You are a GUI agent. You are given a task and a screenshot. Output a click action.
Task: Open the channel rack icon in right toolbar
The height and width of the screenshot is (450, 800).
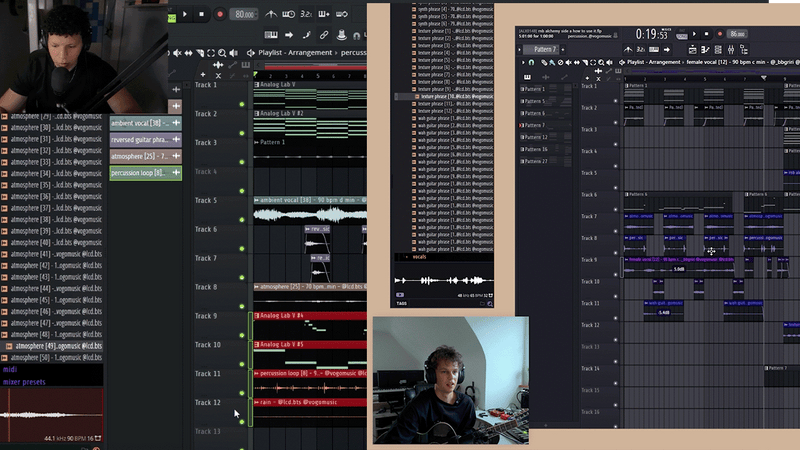click(x=718, y=49)
